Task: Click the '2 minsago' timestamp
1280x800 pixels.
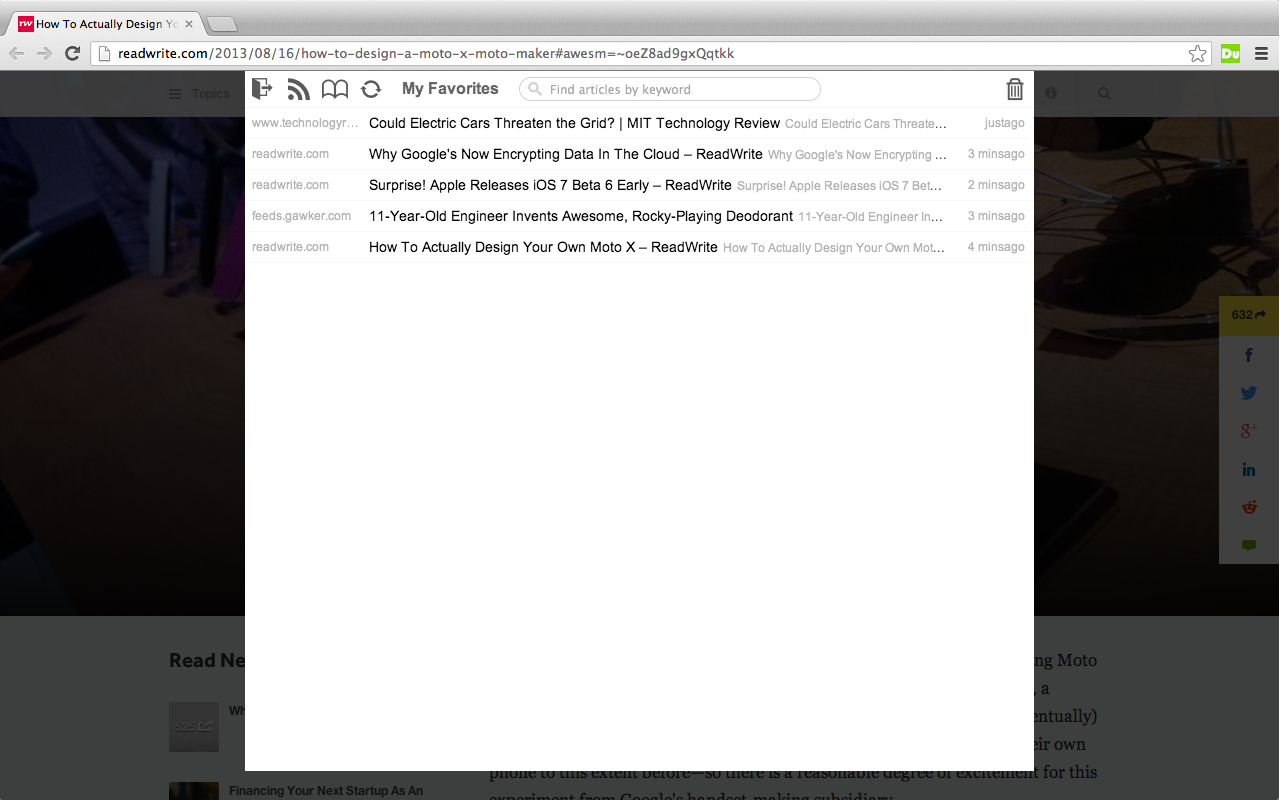Action: point(996,185)
